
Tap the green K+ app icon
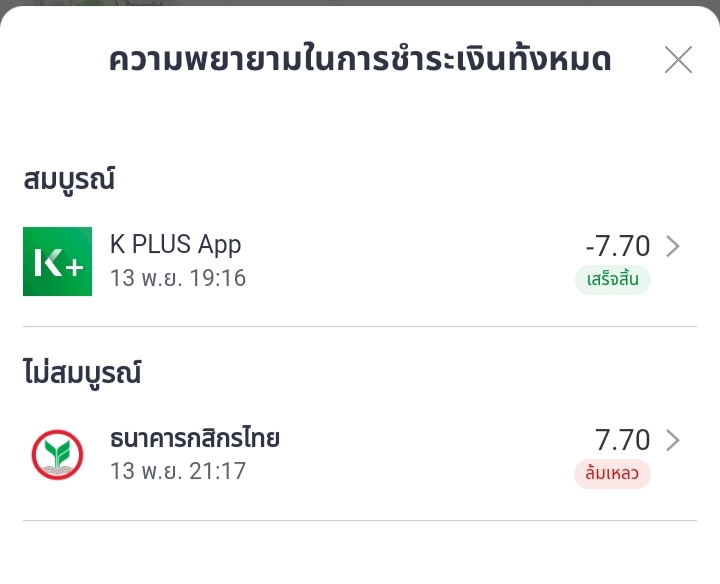click(57, 261)
